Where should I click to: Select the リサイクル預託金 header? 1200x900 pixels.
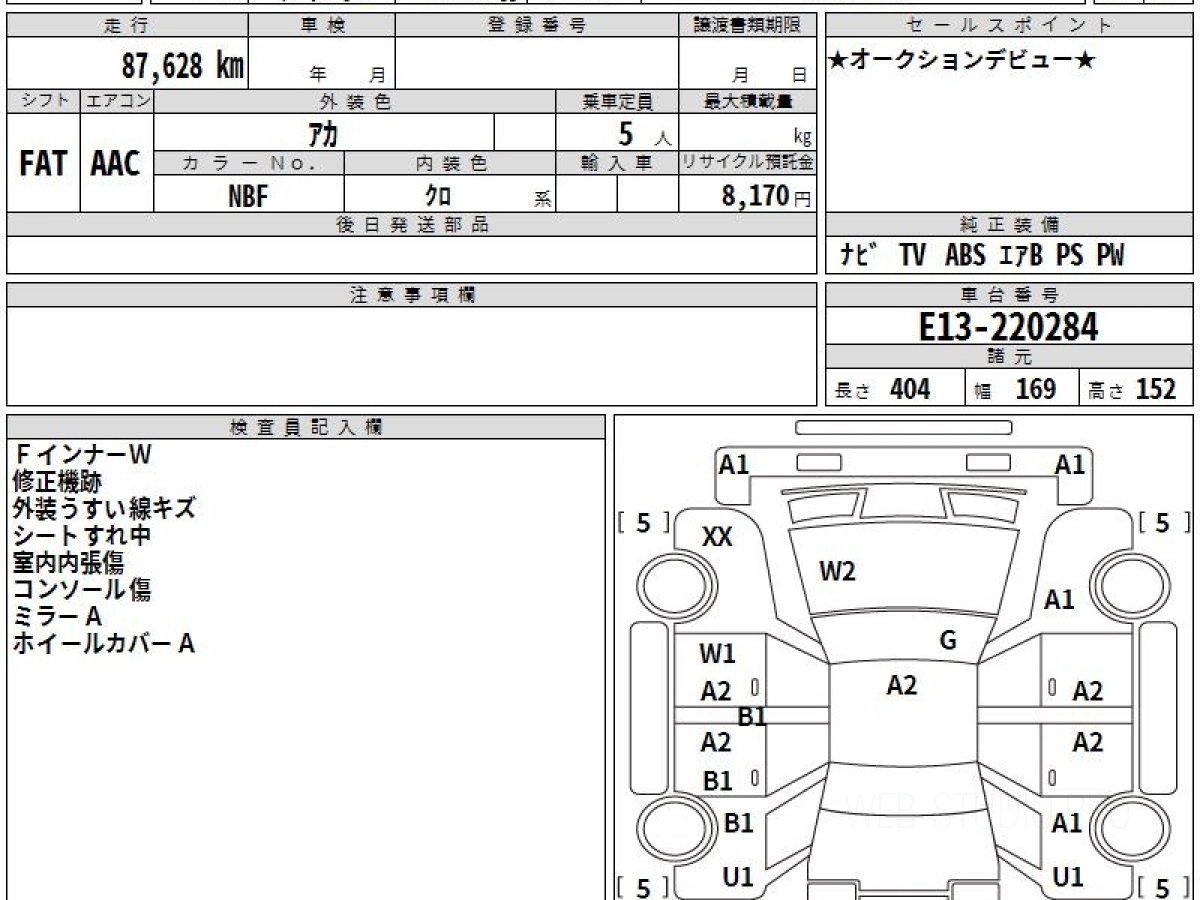747,163
